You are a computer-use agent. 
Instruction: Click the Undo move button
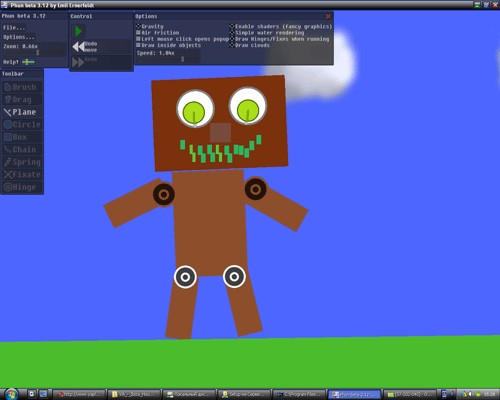click(x=85, y=47)
